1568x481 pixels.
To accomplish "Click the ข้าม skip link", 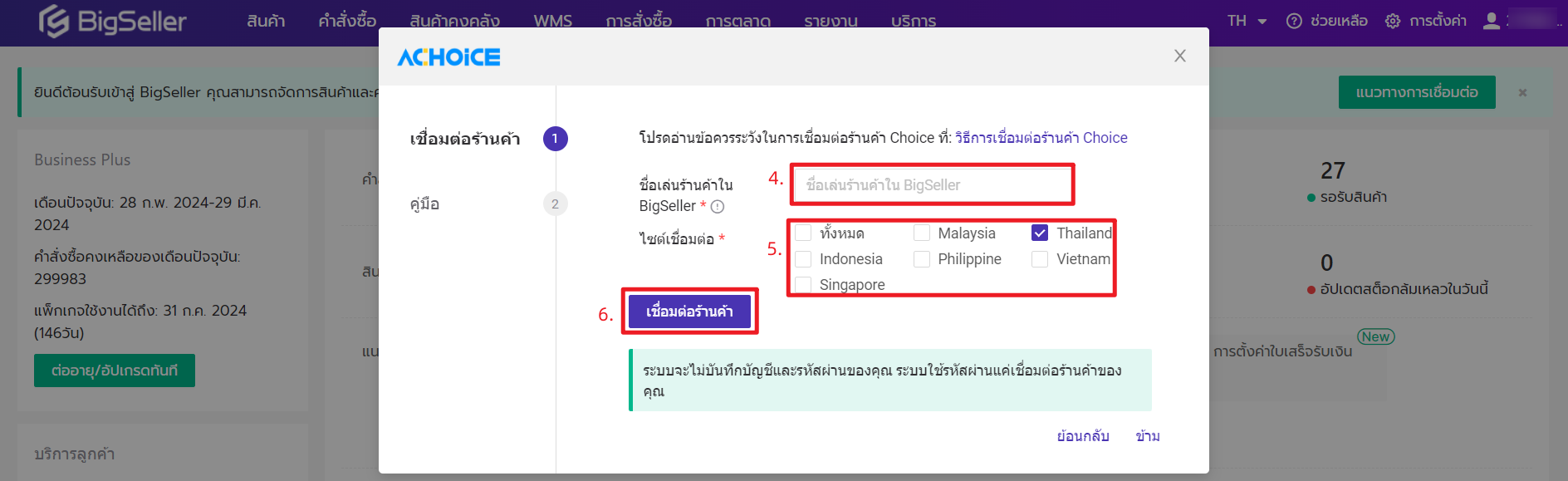I will (x=1148, y=436).
